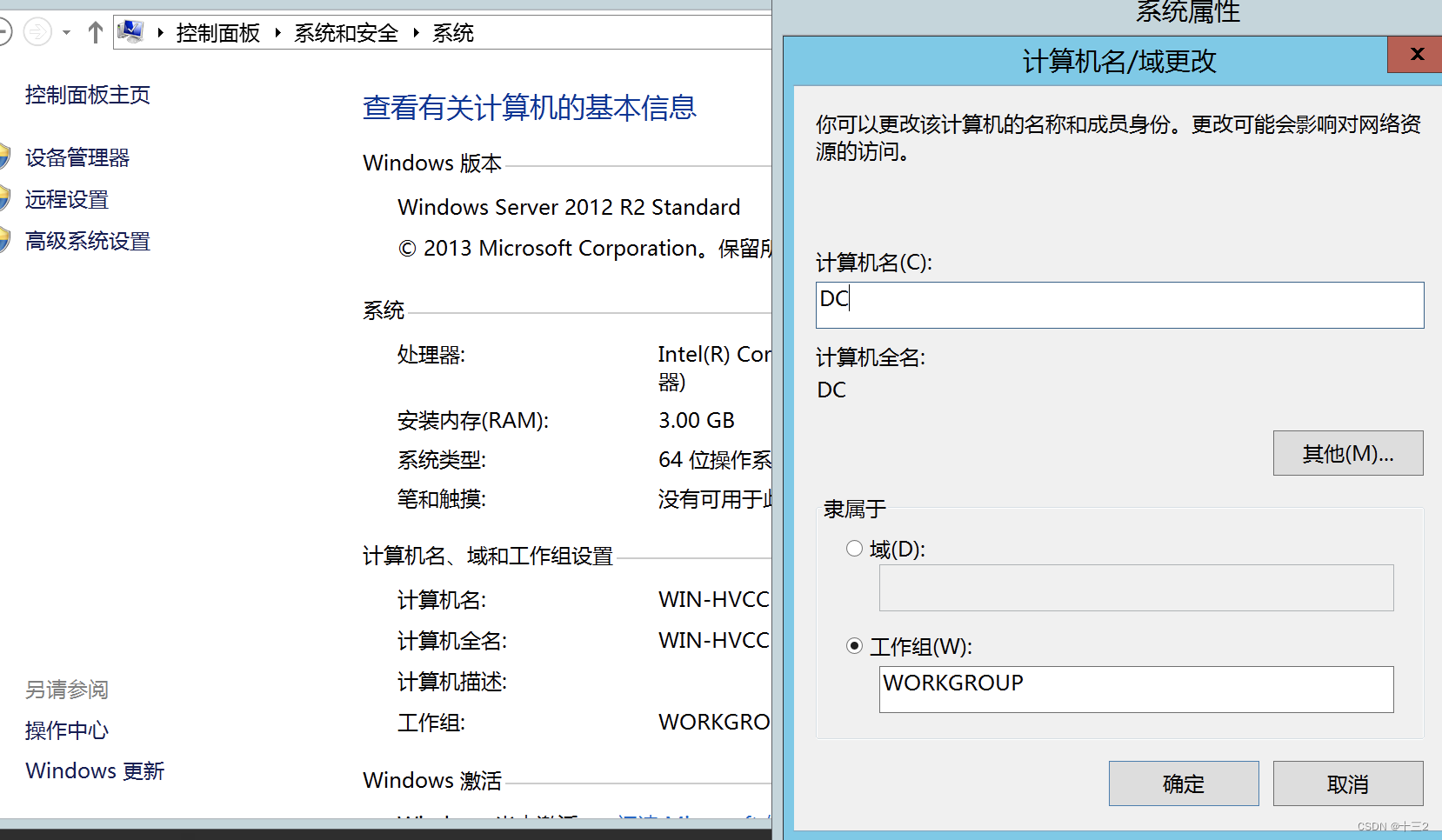The image size is (1442, 840).
Task: Click the 其他(M)... button
Action: (1348, 453)
